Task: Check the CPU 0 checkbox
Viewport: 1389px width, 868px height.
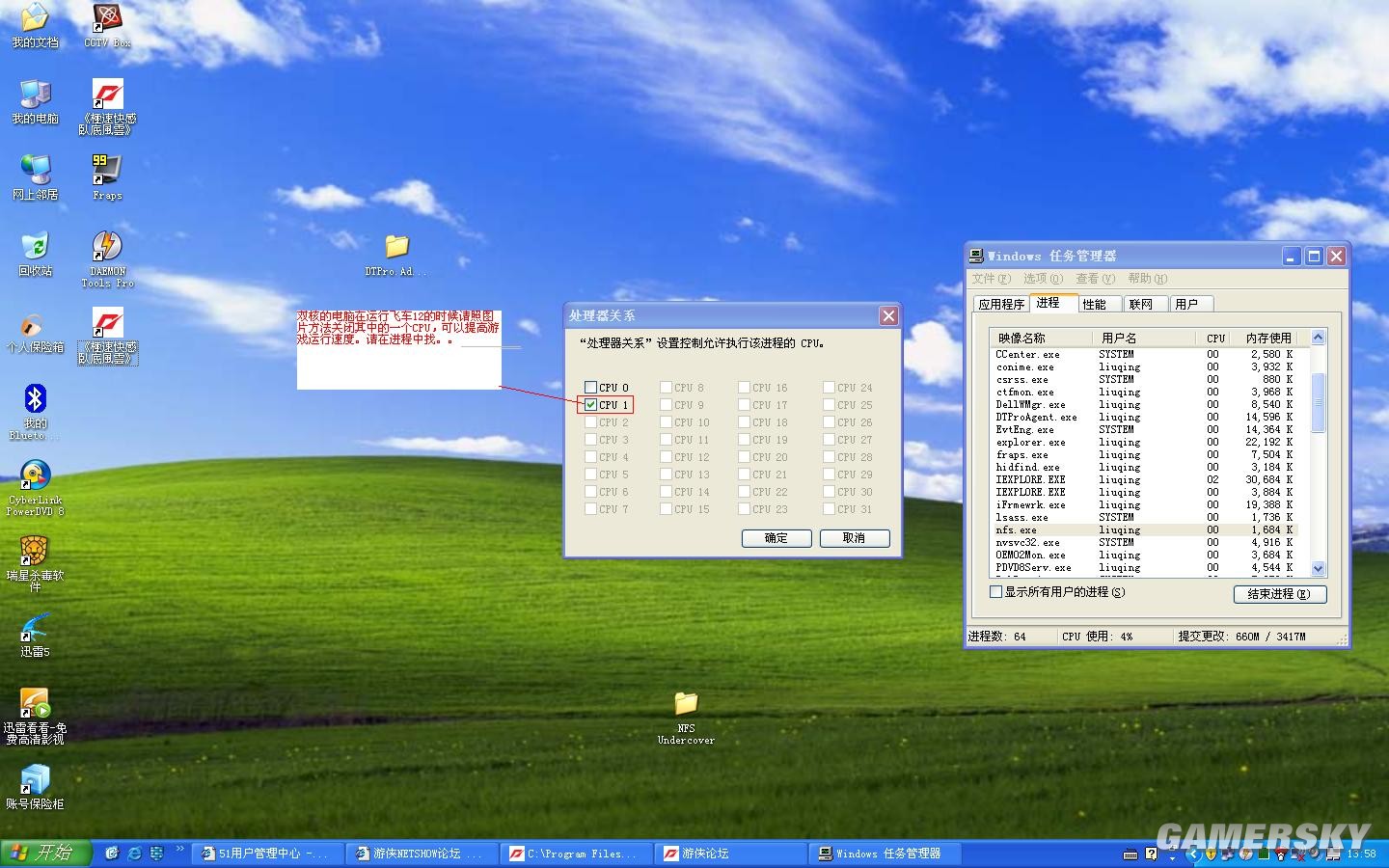Action: [x=591, y=388]
